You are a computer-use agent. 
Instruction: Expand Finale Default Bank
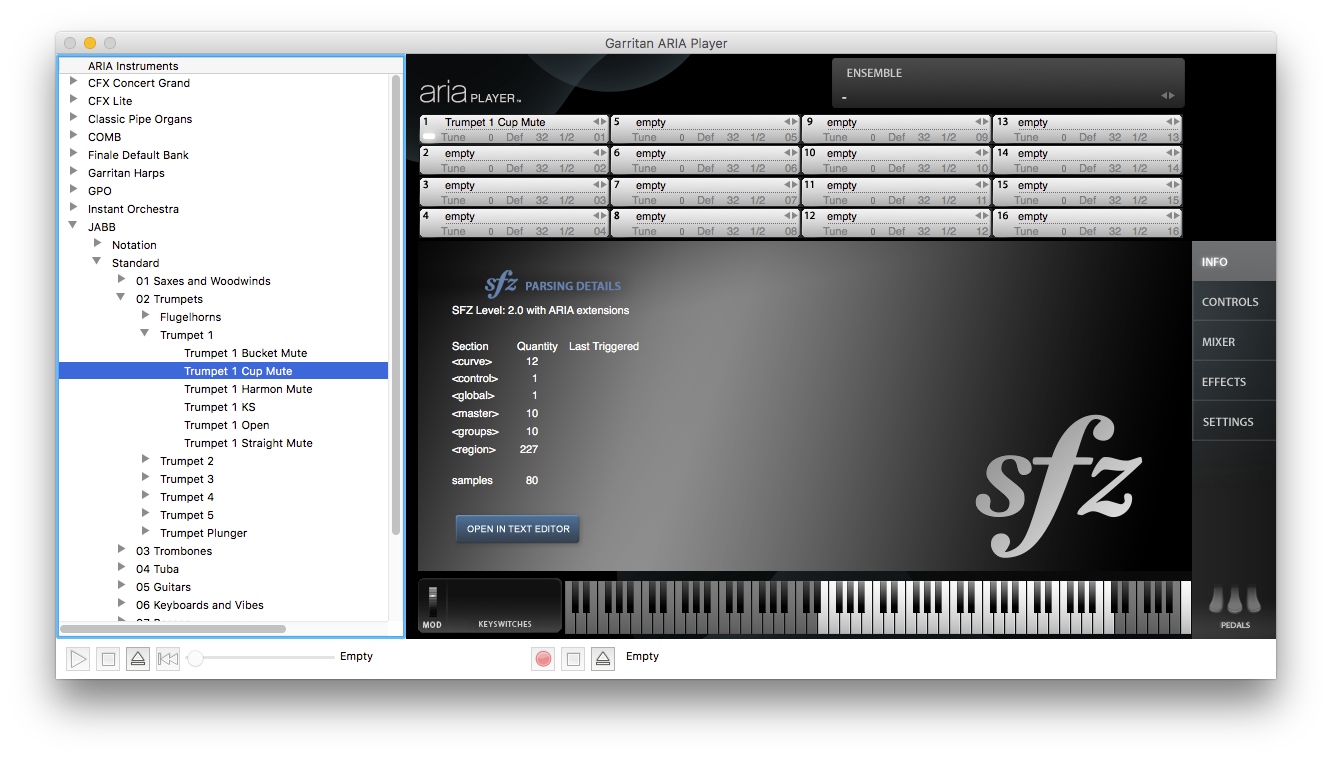[x=74, y=154]
